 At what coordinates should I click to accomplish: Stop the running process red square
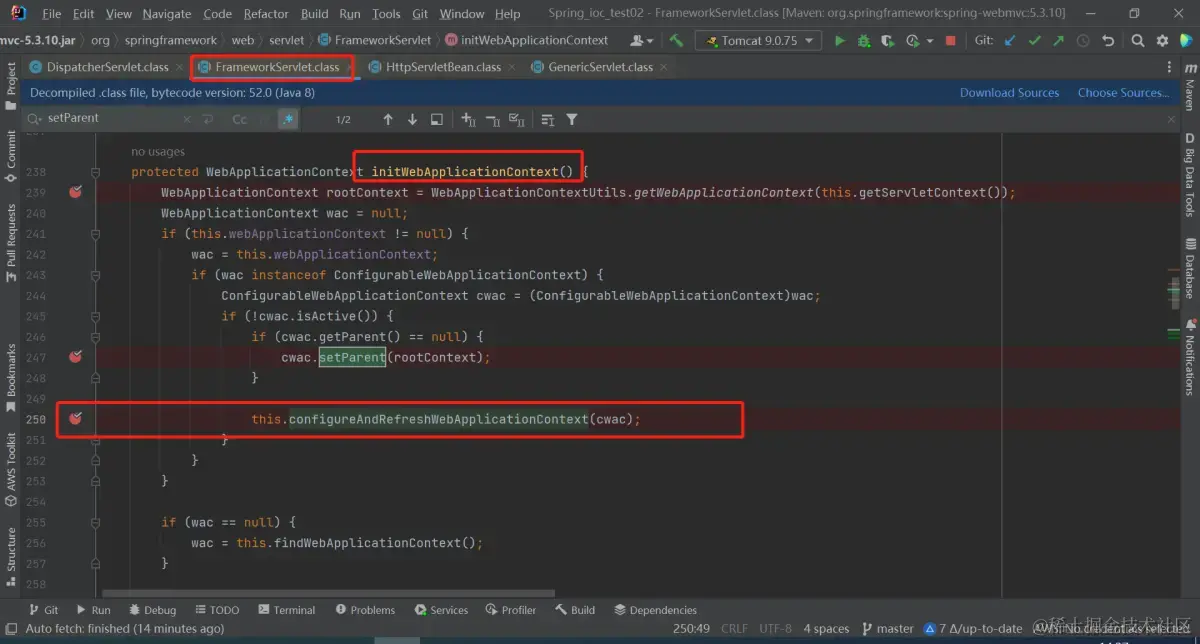(x=950, y=41)
